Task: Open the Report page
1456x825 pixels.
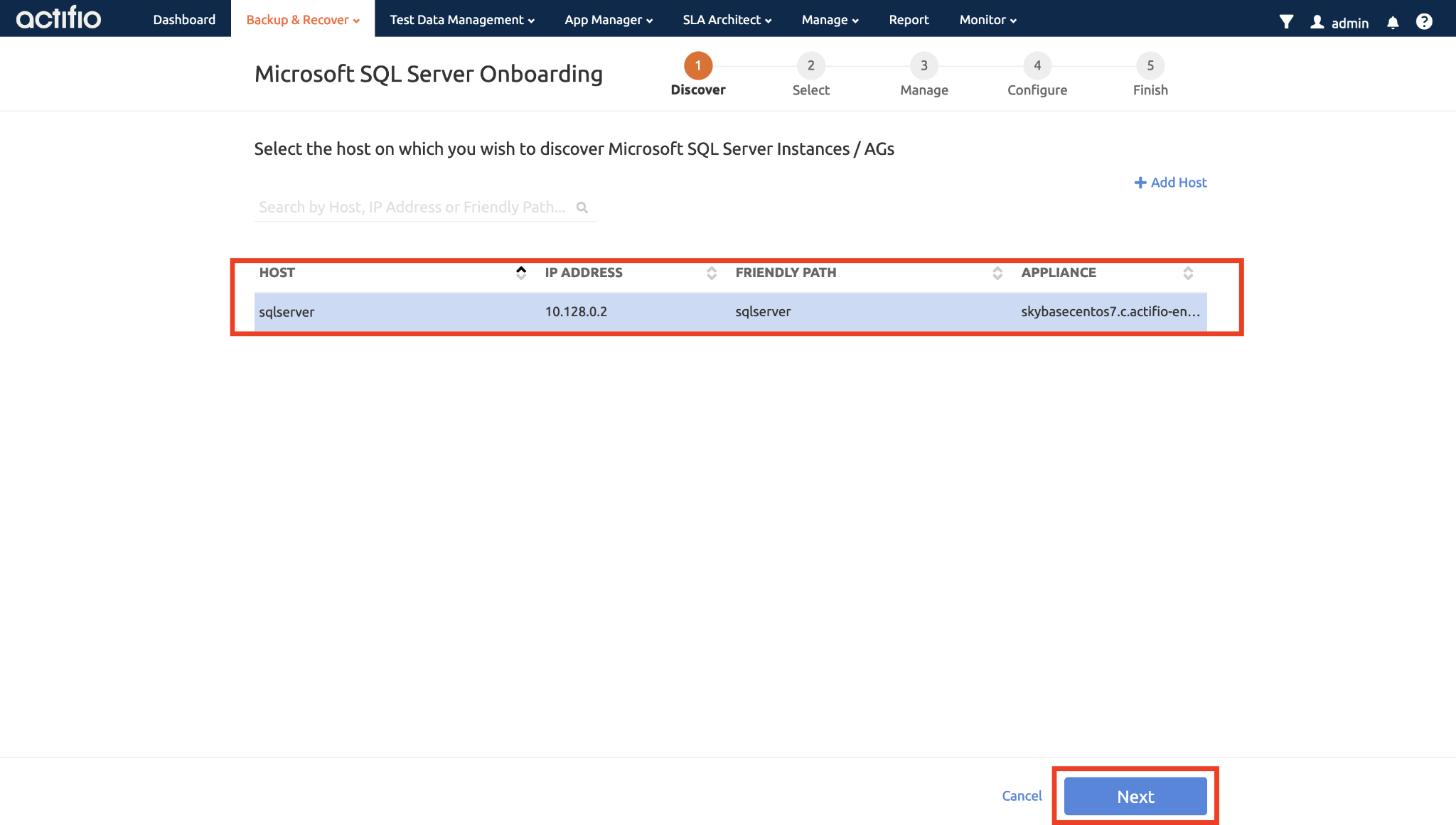Action: click(x=909, y=19)
